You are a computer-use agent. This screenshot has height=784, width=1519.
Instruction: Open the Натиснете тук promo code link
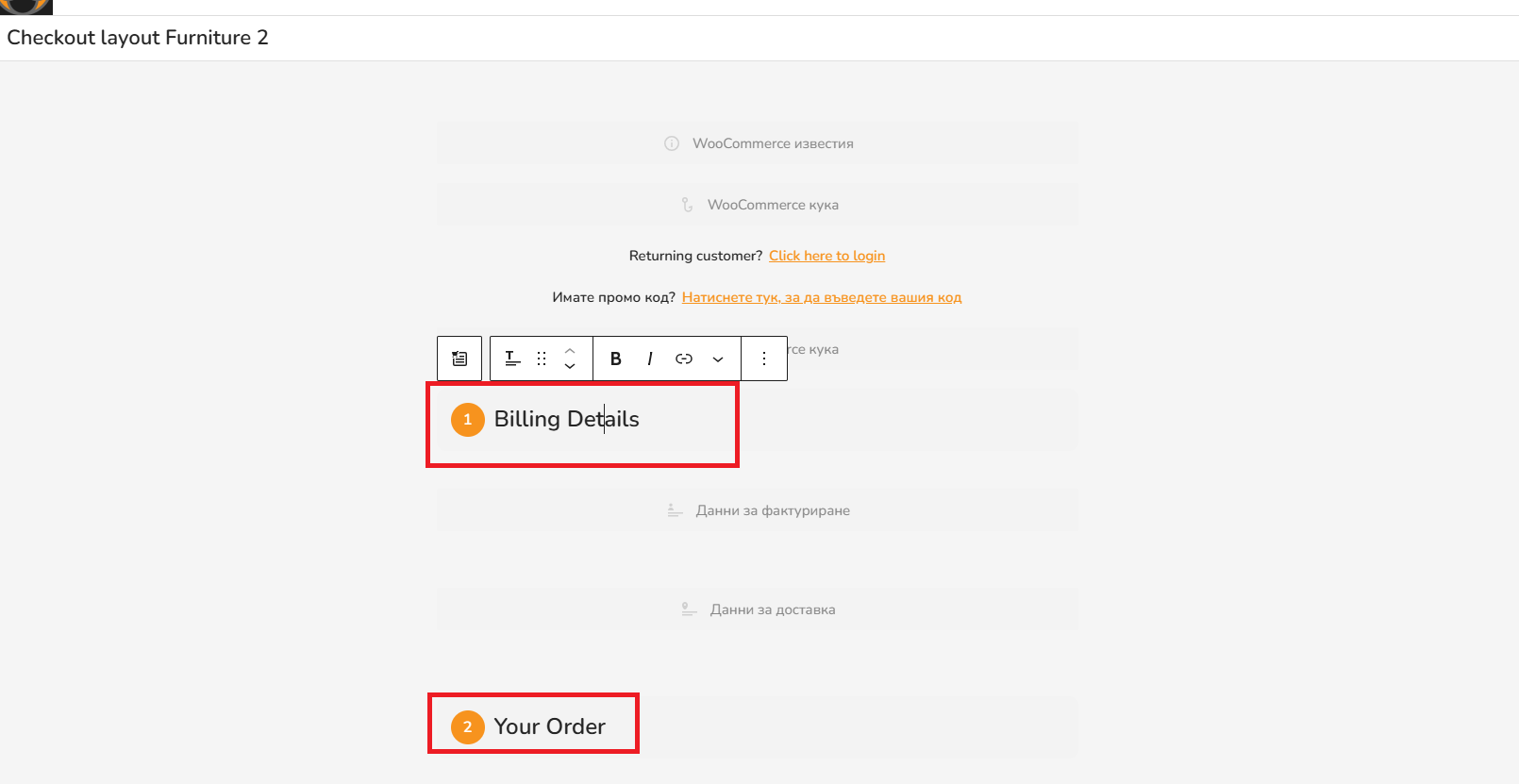(x=822, y=297)
